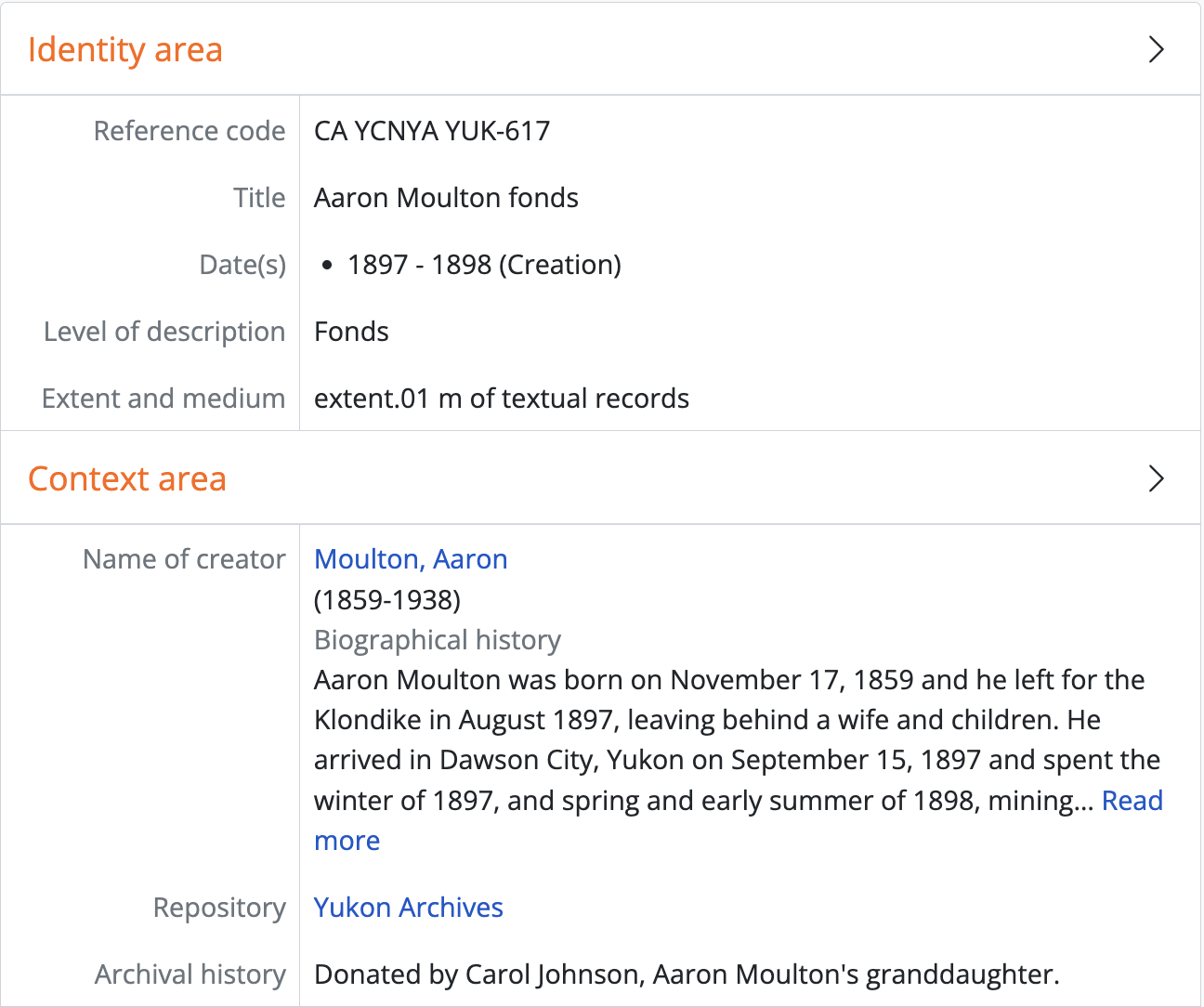Click the Name of creator label
This screenshot has height=1007, width=1204.
tap(184, 559)
